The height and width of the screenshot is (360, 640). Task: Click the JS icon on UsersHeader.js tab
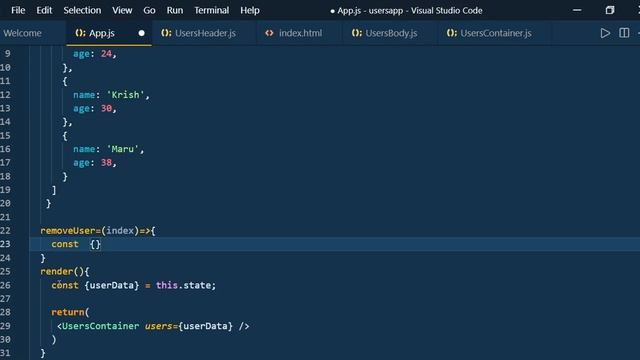166,33
